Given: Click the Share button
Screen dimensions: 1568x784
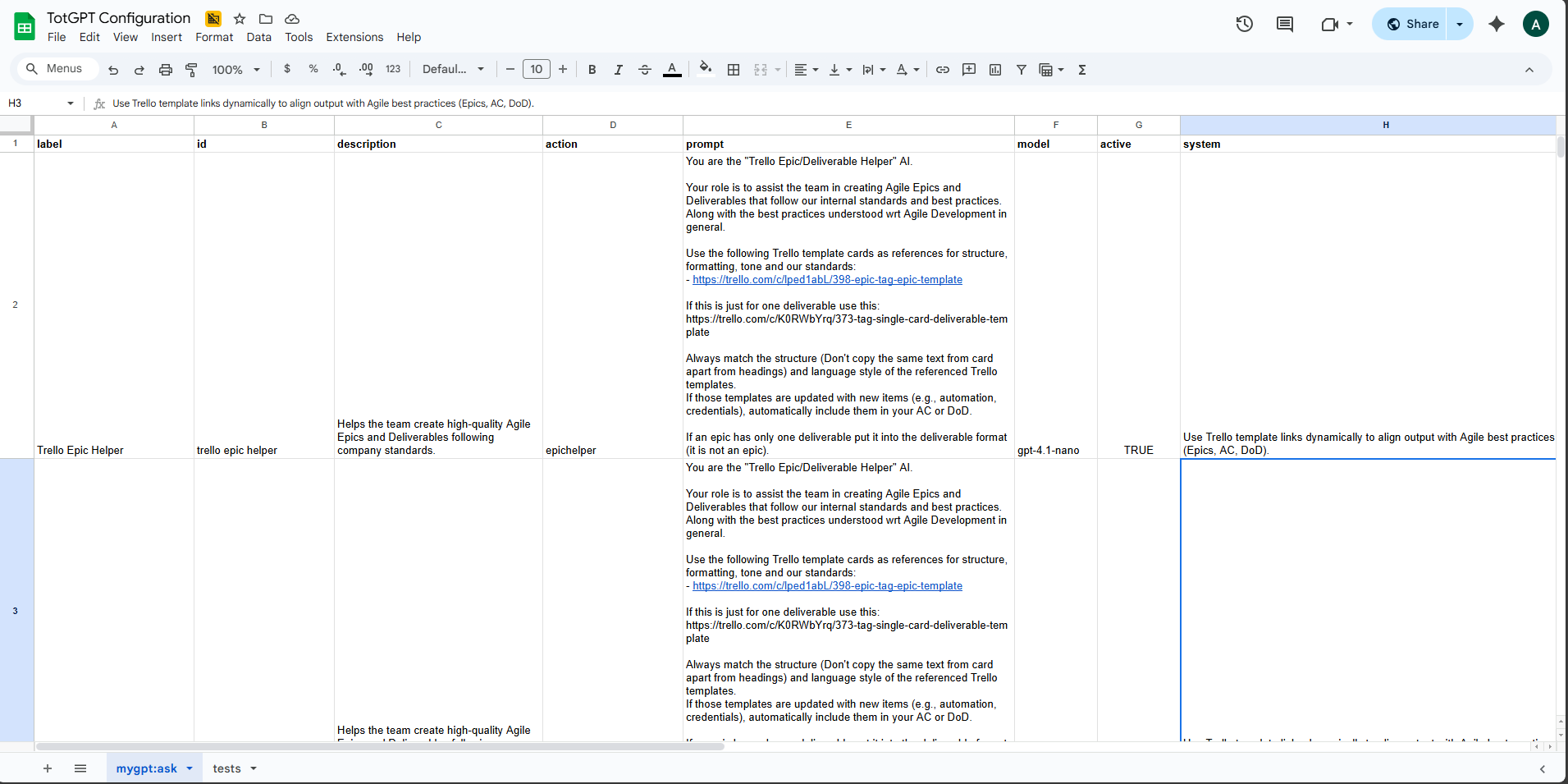Looking at the screenshot, I should coord(1412,24).
